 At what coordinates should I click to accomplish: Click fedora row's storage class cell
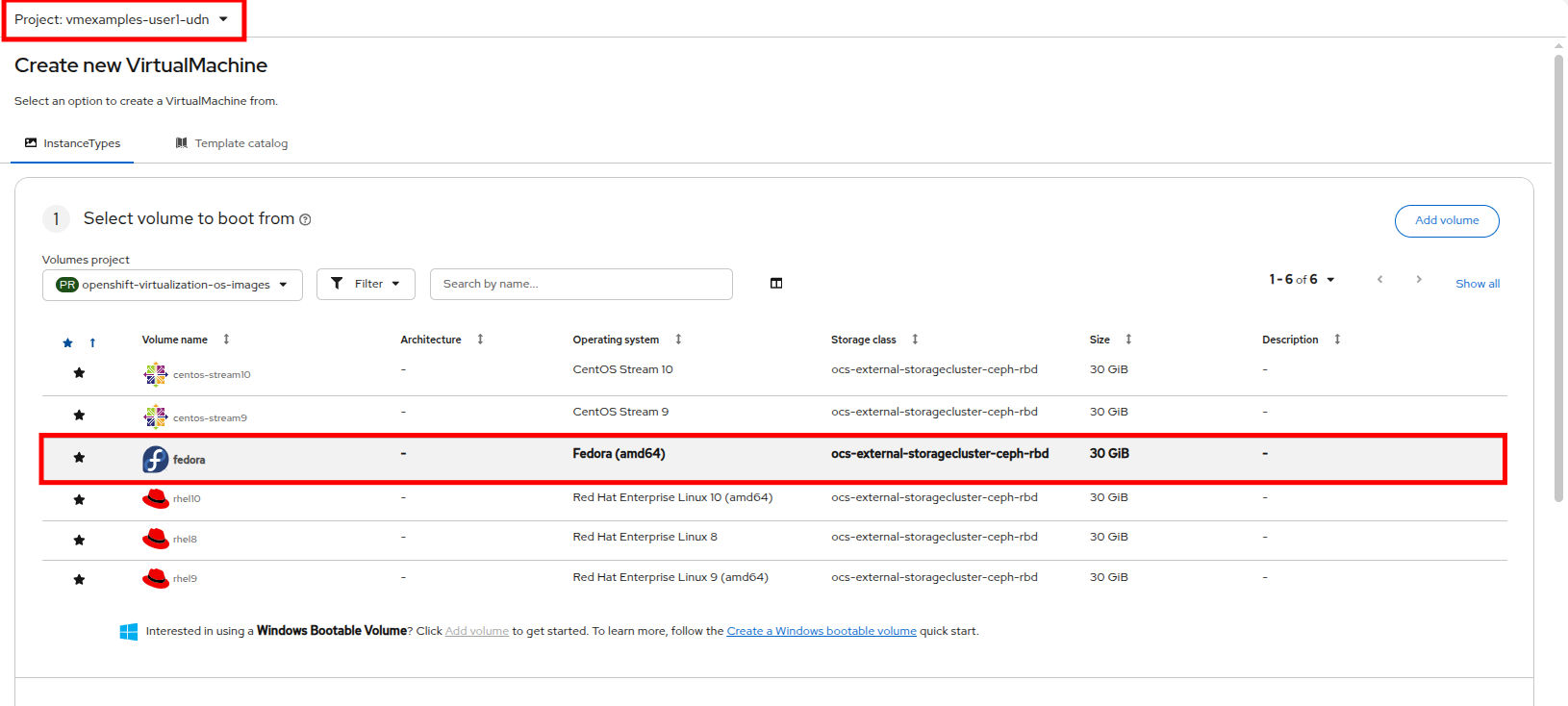click(x=940, y=454)
